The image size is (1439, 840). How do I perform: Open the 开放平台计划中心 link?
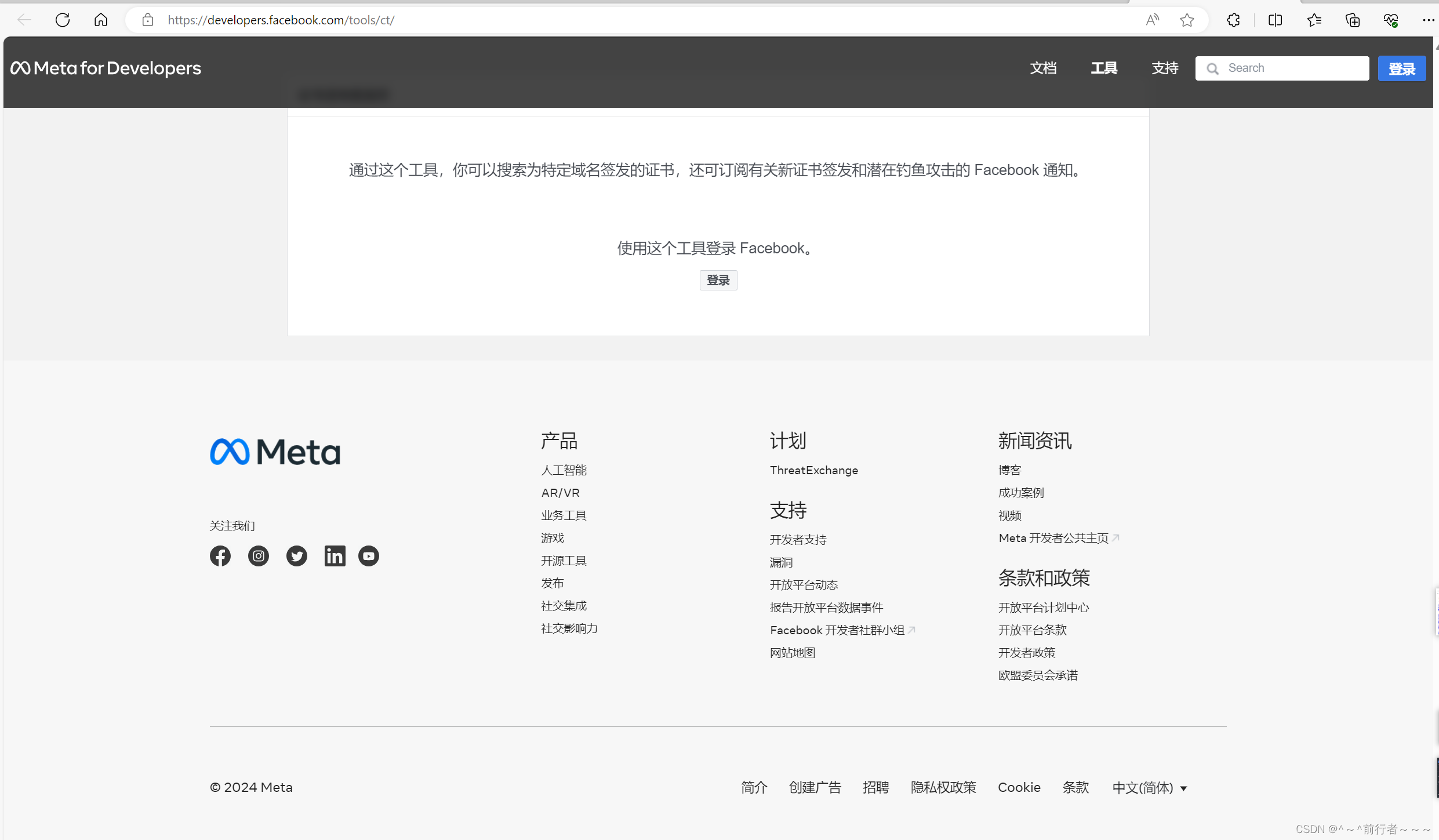pos(1044,608)
